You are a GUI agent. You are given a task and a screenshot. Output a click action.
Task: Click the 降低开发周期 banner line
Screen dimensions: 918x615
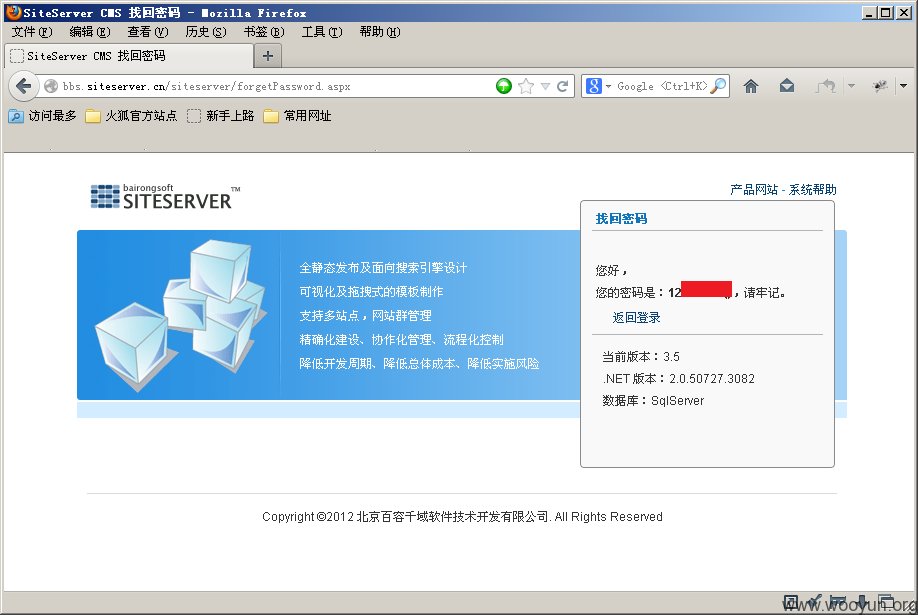point(419,363)
